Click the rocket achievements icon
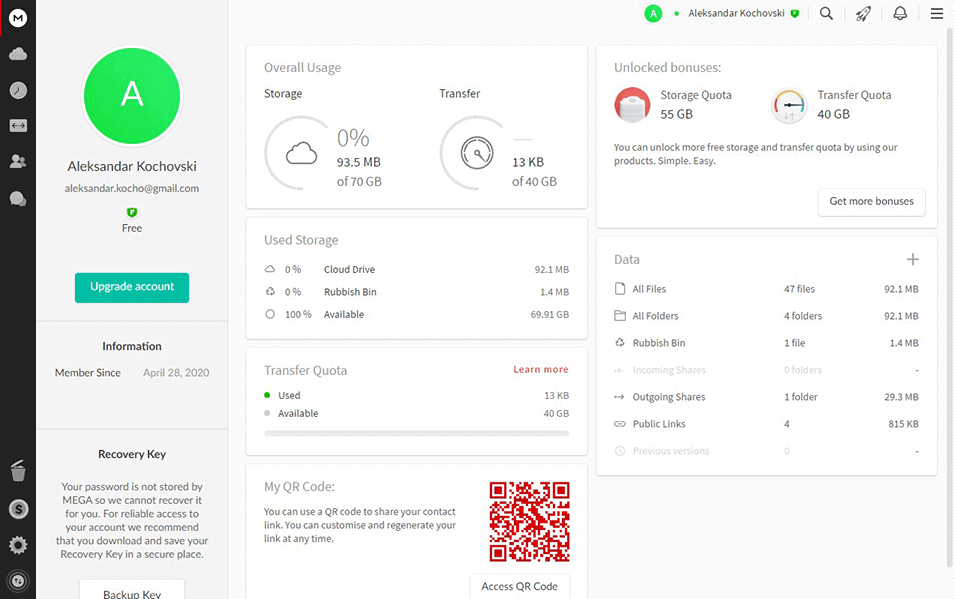The height and width of the screenshot is (599, 955). pos(863,13)
